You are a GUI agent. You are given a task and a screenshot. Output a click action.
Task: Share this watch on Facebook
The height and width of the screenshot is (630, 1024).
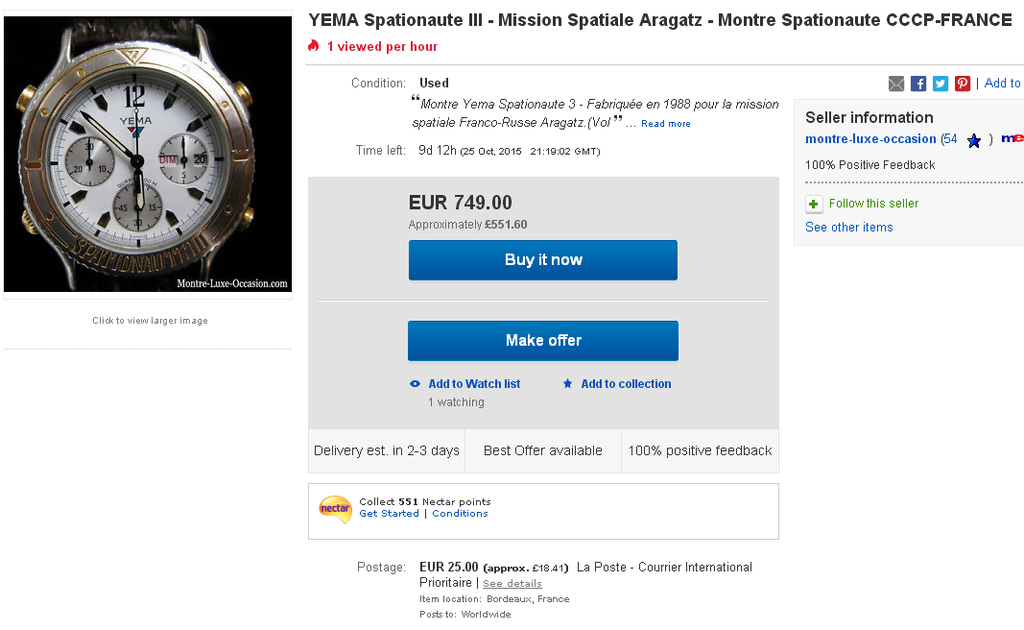pos(918,84)
